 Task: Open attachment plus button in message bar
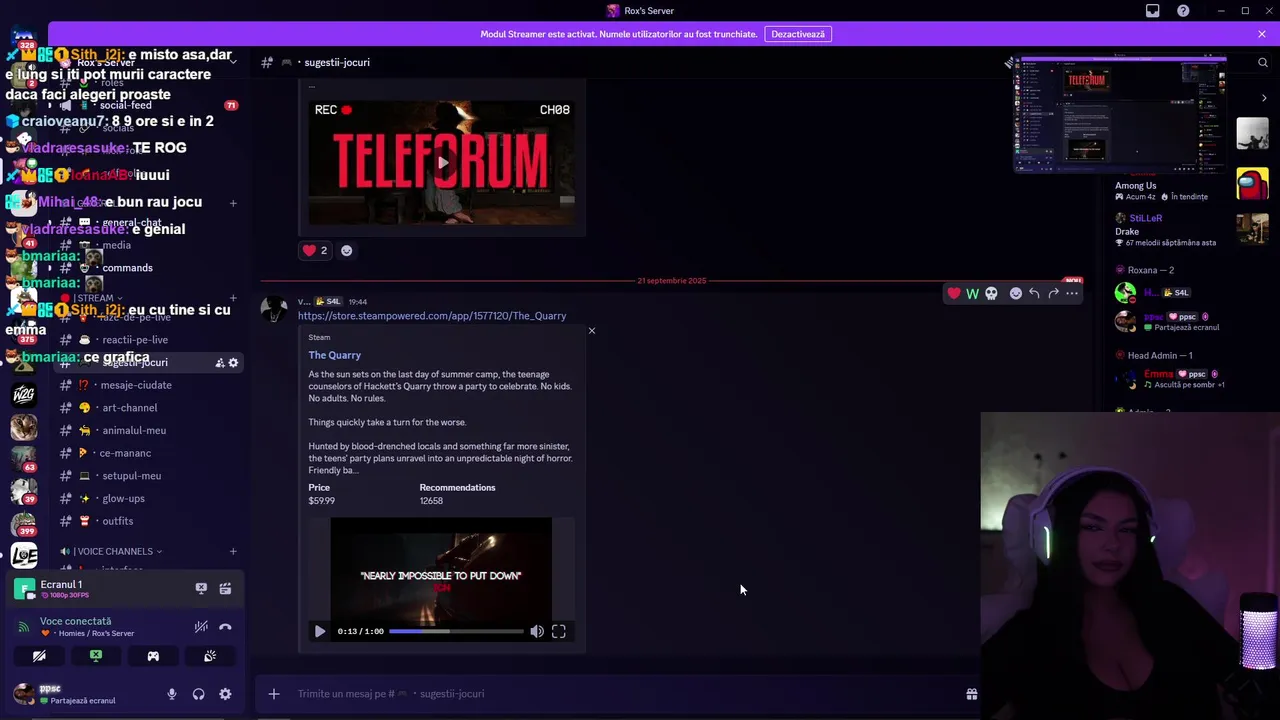click(273, 694)
